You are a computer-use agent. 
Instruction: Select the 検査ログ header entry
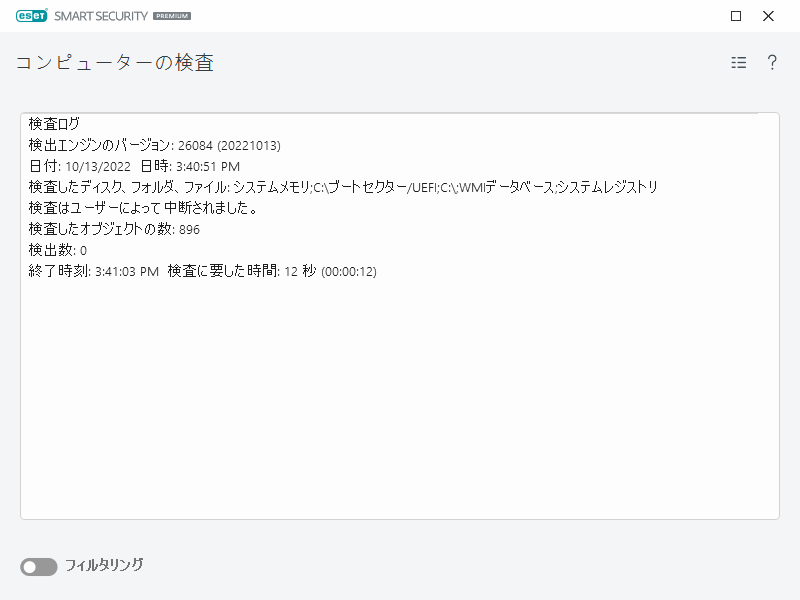tap(48, 124)
